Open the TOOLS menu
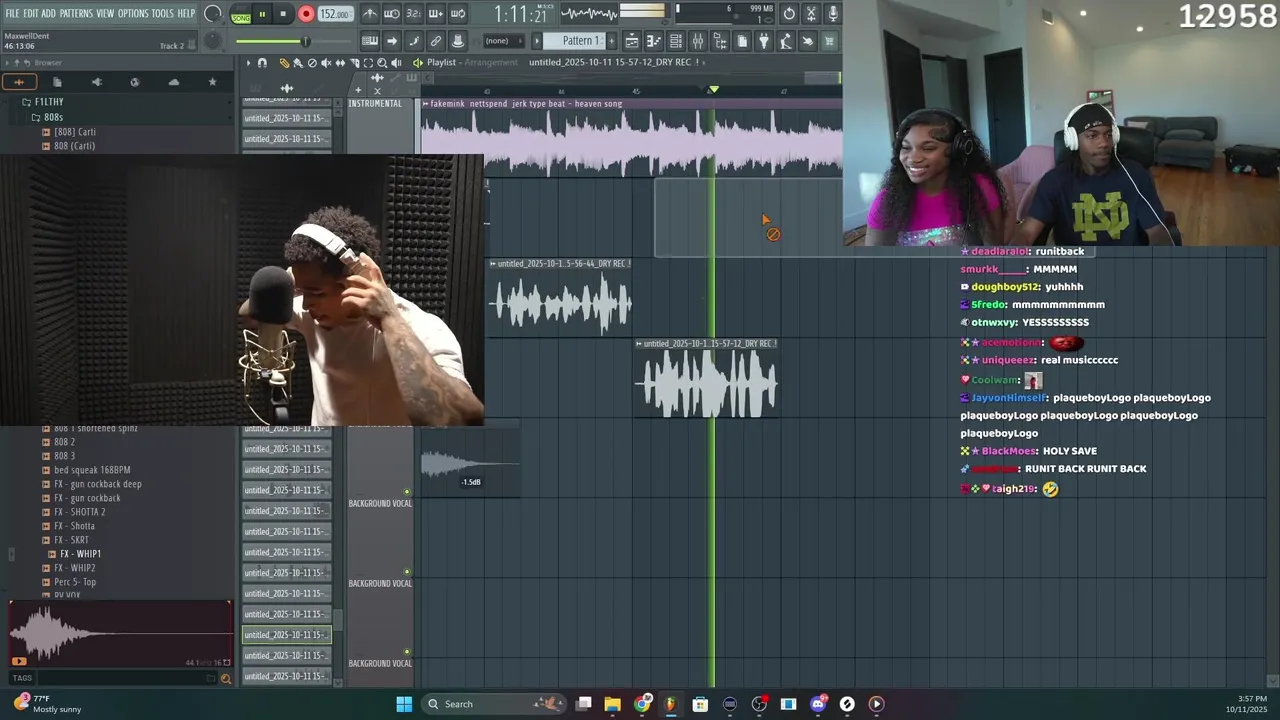 pos(163,13)
